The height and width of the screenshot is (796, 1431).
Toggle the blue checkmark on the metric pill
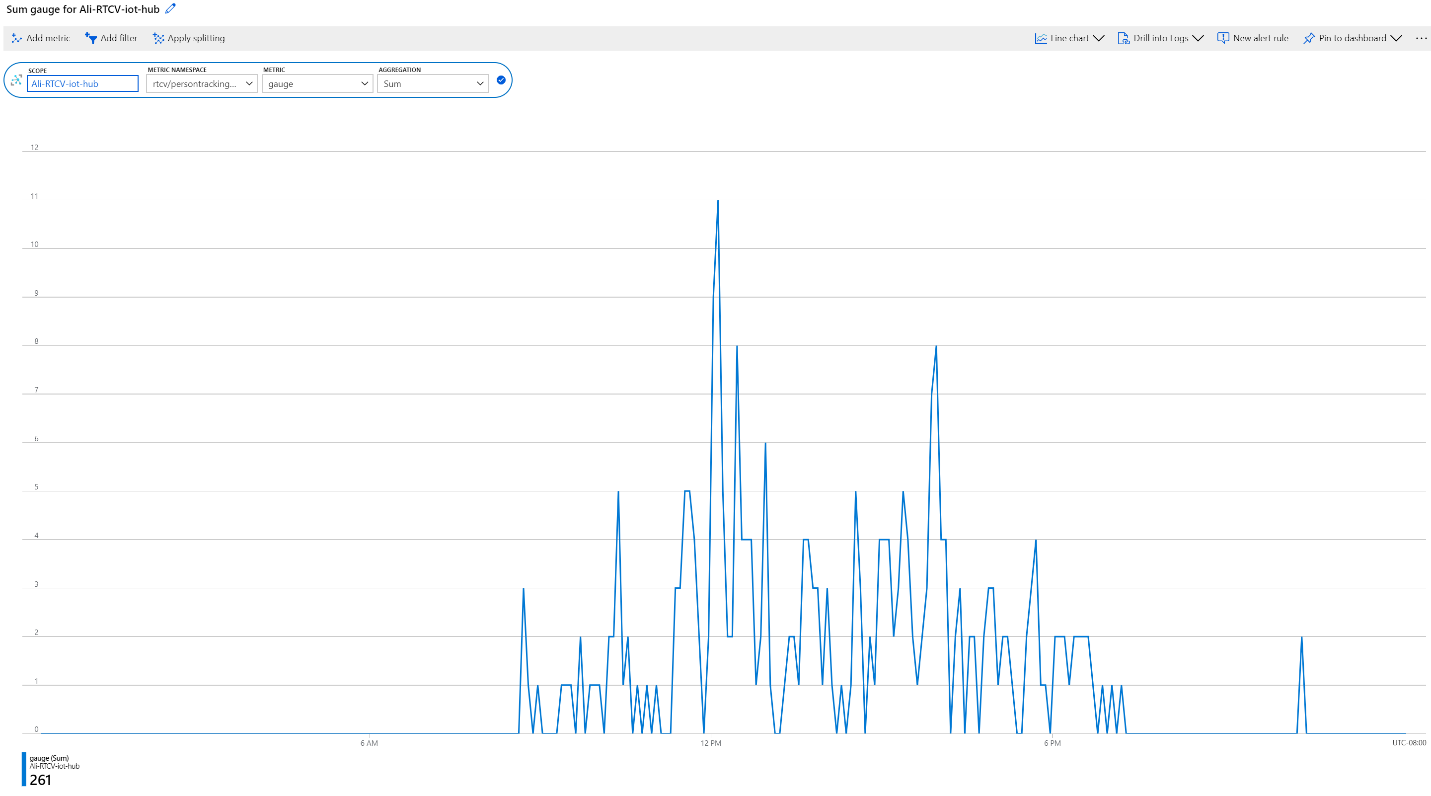click(x=501, y=80)
